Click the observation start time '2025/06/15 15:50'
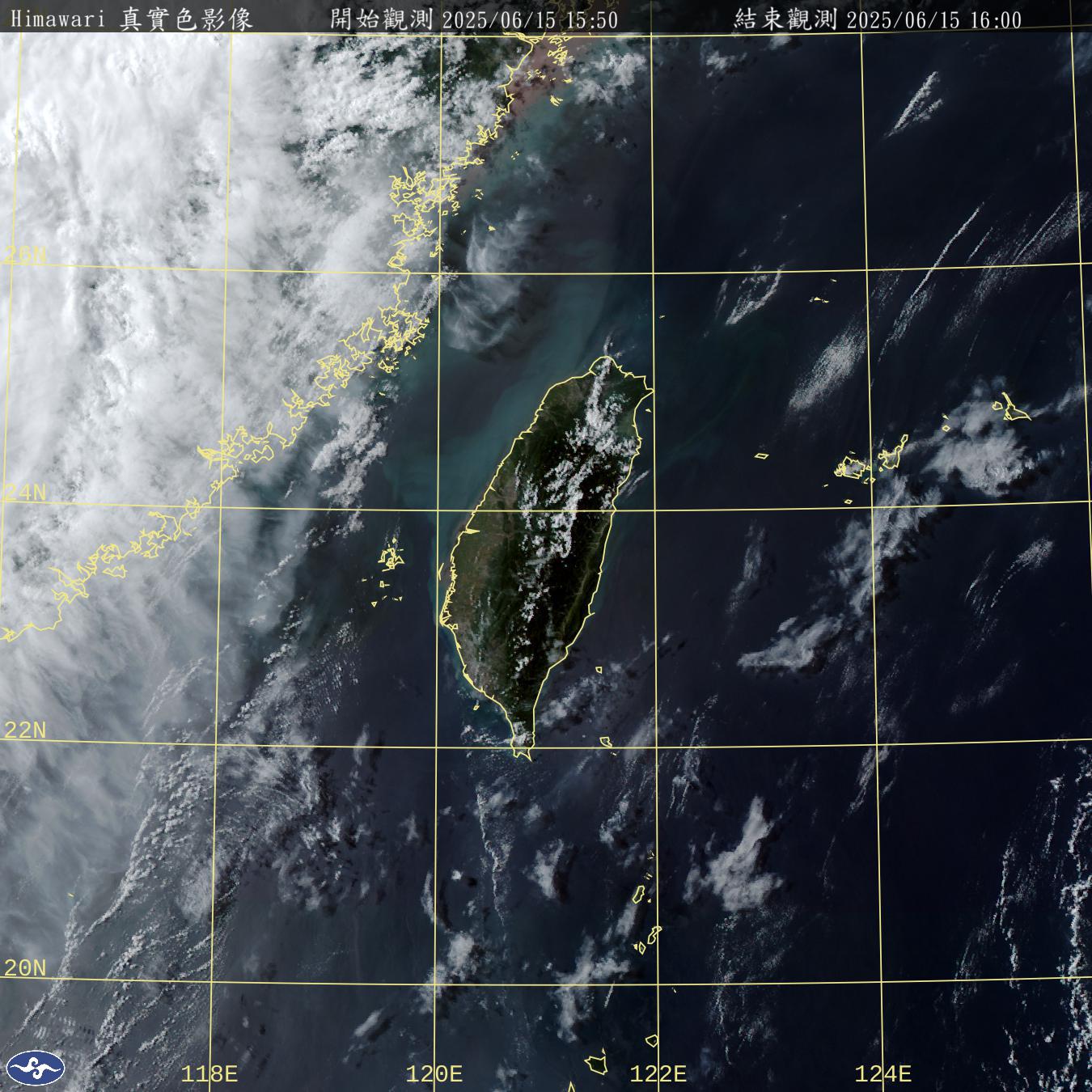Viewport: 1092px width, 1092px height. 530,20
